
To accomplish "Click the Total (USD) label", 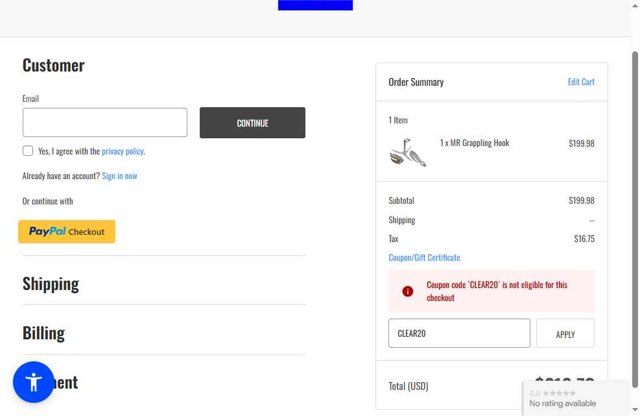I will (x=408, y=386).
